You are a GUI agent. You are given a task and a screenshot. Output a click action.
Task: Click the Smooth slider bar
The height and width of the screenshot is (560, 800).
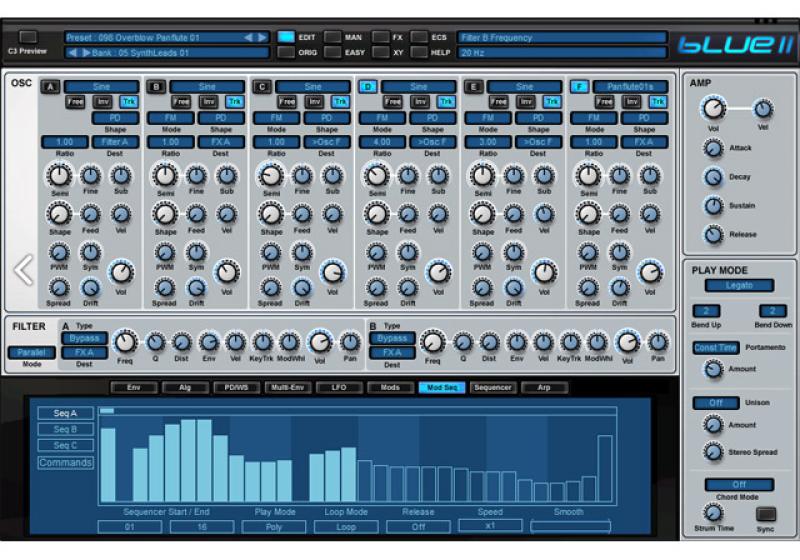coord(570,526)
